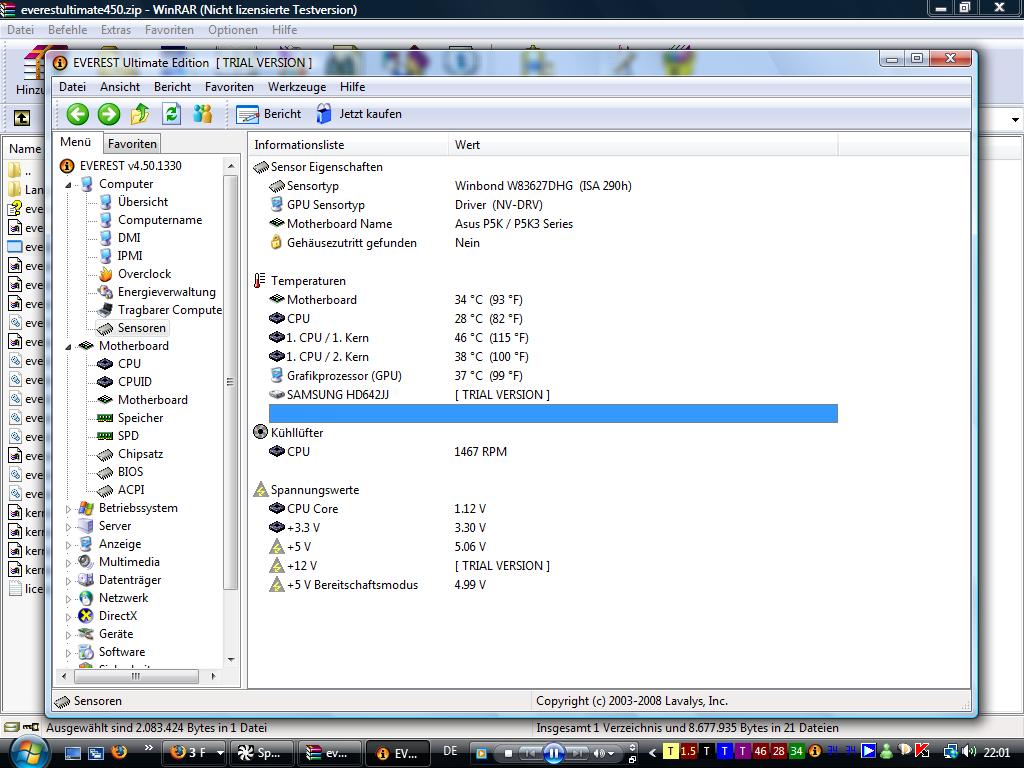Expand the Server node
The image size is (1024, 768).
tap(69, 527)
